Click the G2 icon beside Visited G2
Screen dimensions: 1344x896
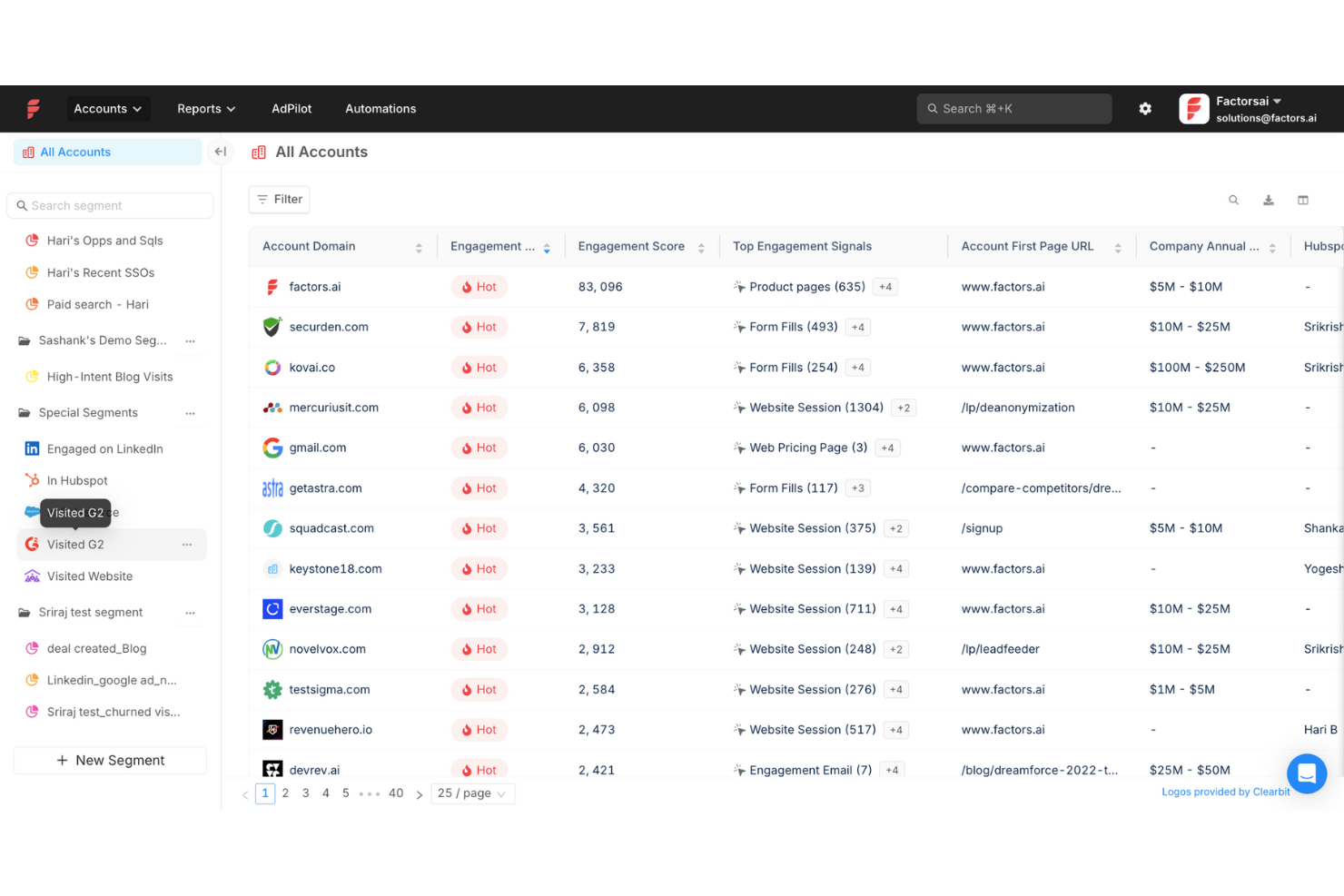[x=32, y=544]
